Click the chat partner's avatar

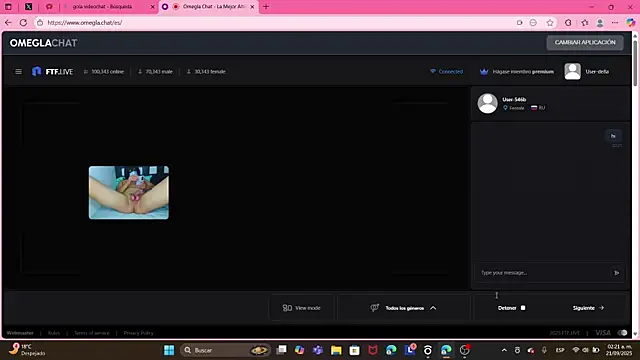tap(488, 103)
